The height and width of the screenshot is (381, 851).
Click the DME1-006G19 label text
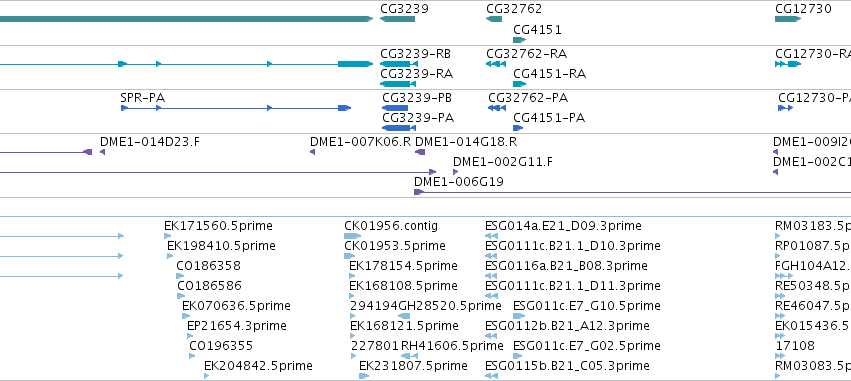coord(459,182)
